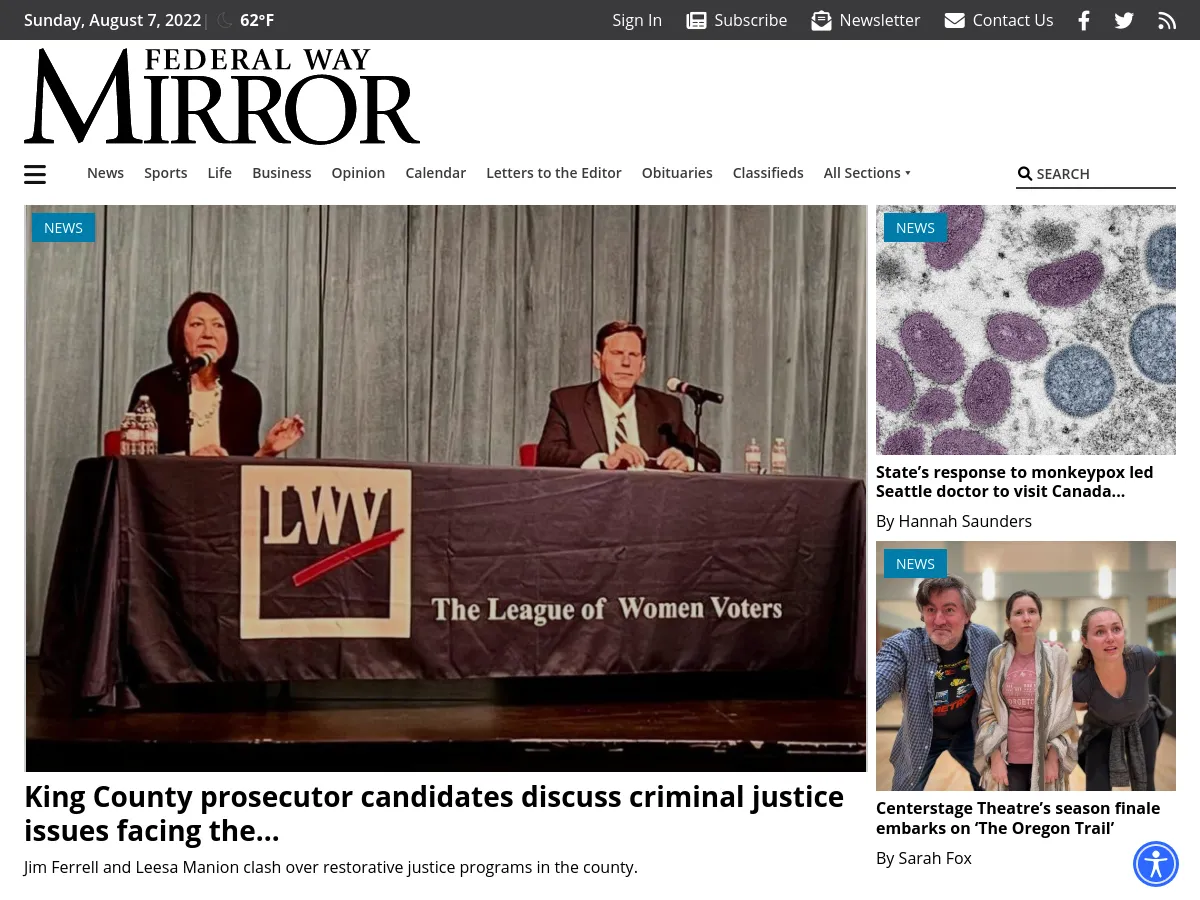Click the Sign In link
Image resolution: width=1200 pixels, height=900 pixels.
pyautogui.click(x=637, y=20)
